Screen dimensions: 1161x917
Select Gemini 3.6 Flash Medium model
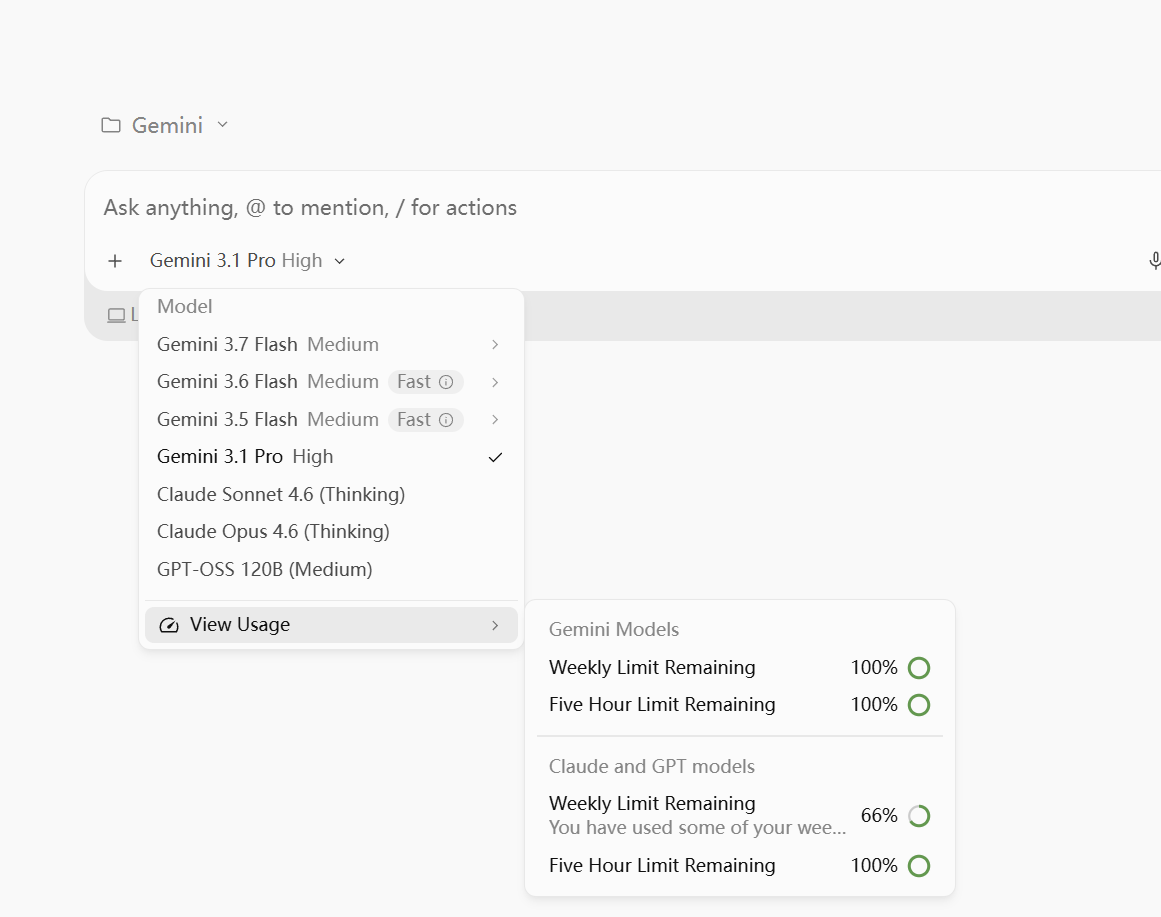[331, 382]
